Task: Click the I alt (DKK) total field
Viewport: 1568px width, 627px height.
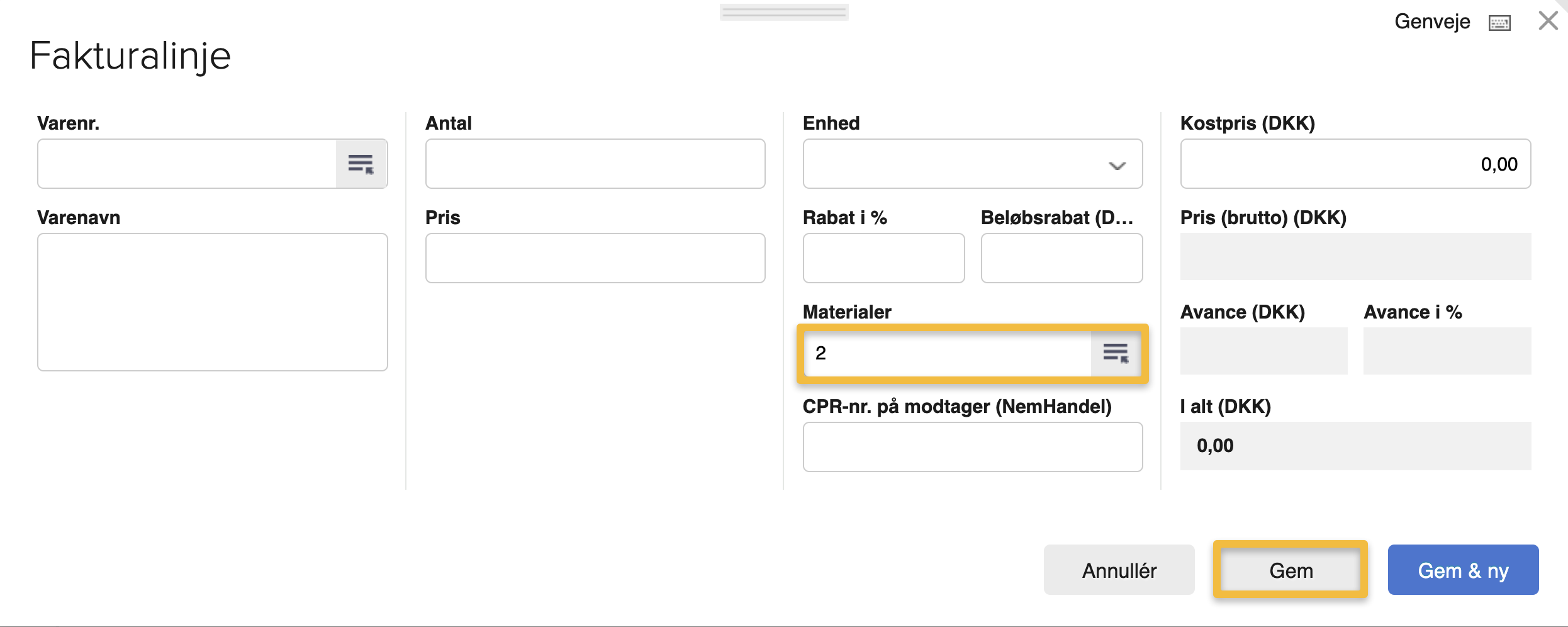Action: click(1355, 446)
